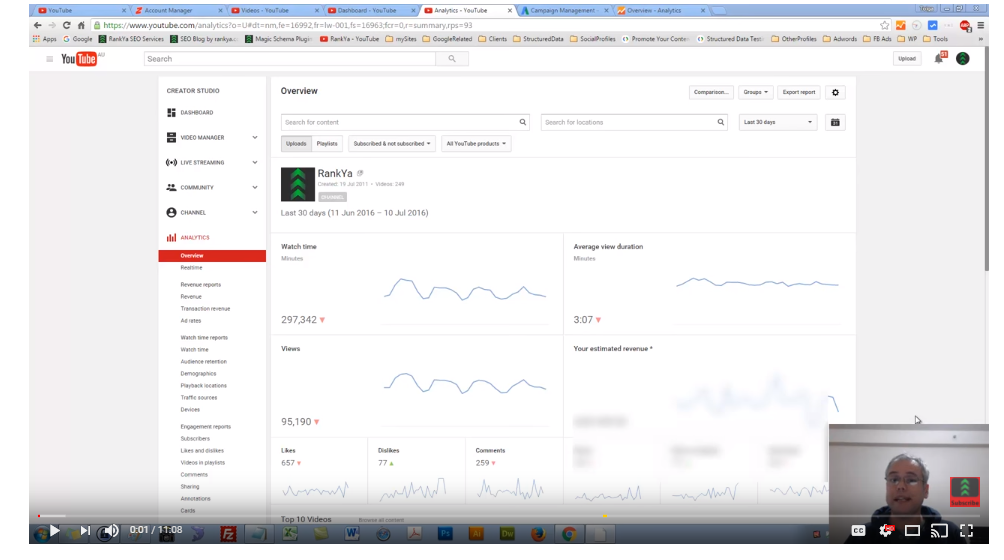1004x560 pixels.
Task: Click the Export report button
Action: 799,92
